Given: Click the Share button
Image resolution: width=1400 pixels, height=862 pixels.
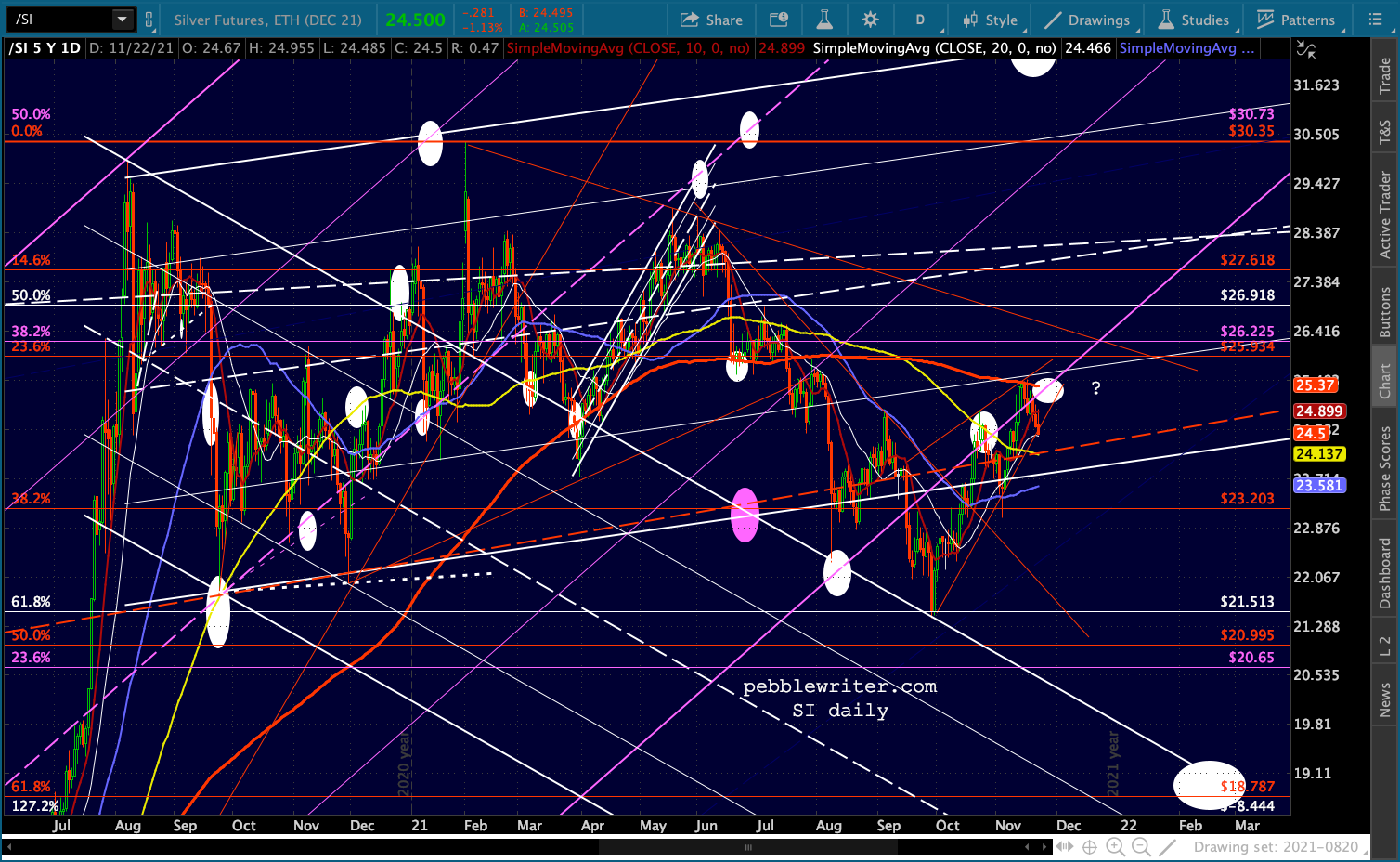Looking at the screenshot, I should click(711, 20).
